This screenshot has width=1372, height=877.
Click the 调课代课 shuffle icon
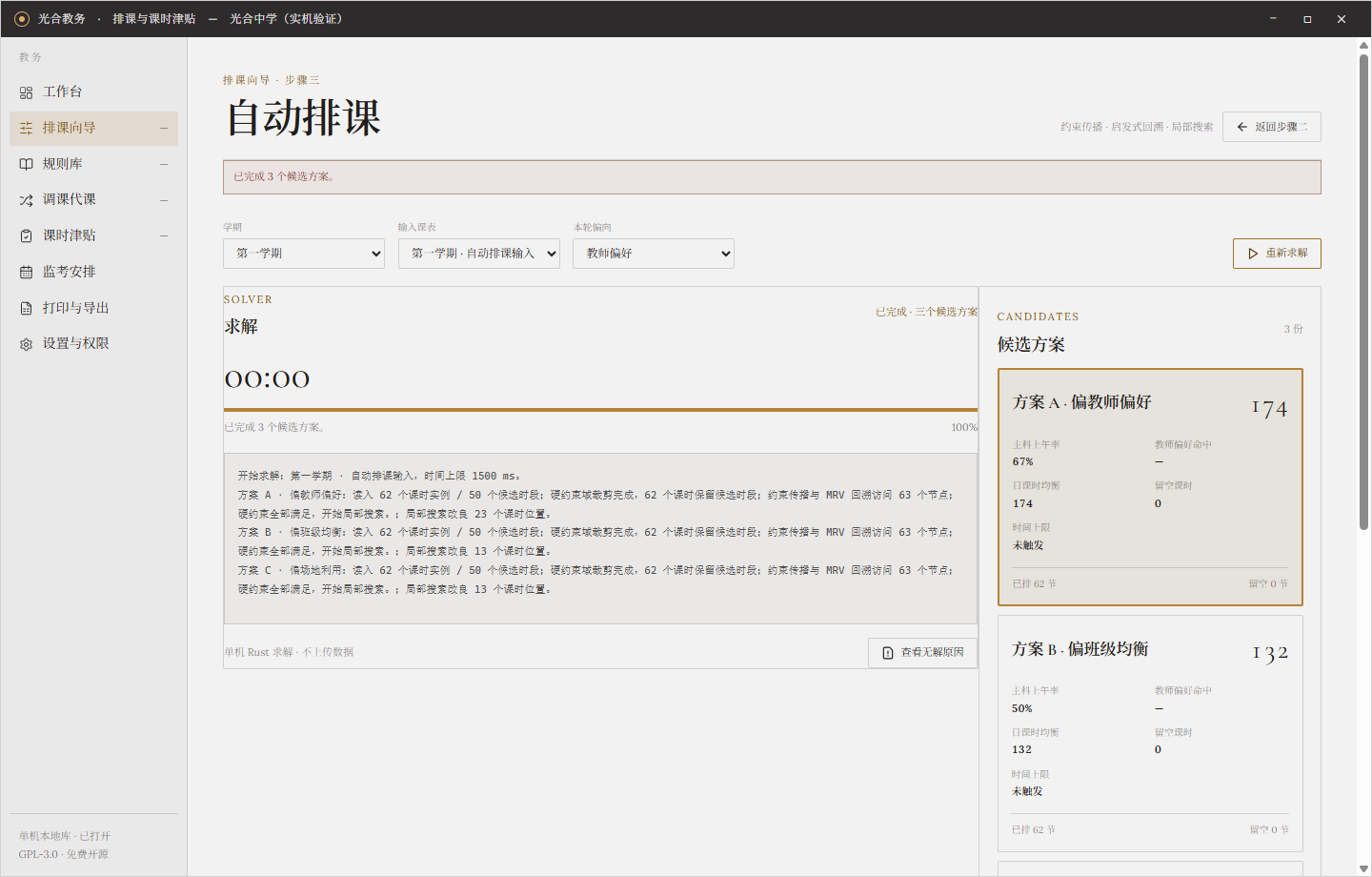coord(26,200)
